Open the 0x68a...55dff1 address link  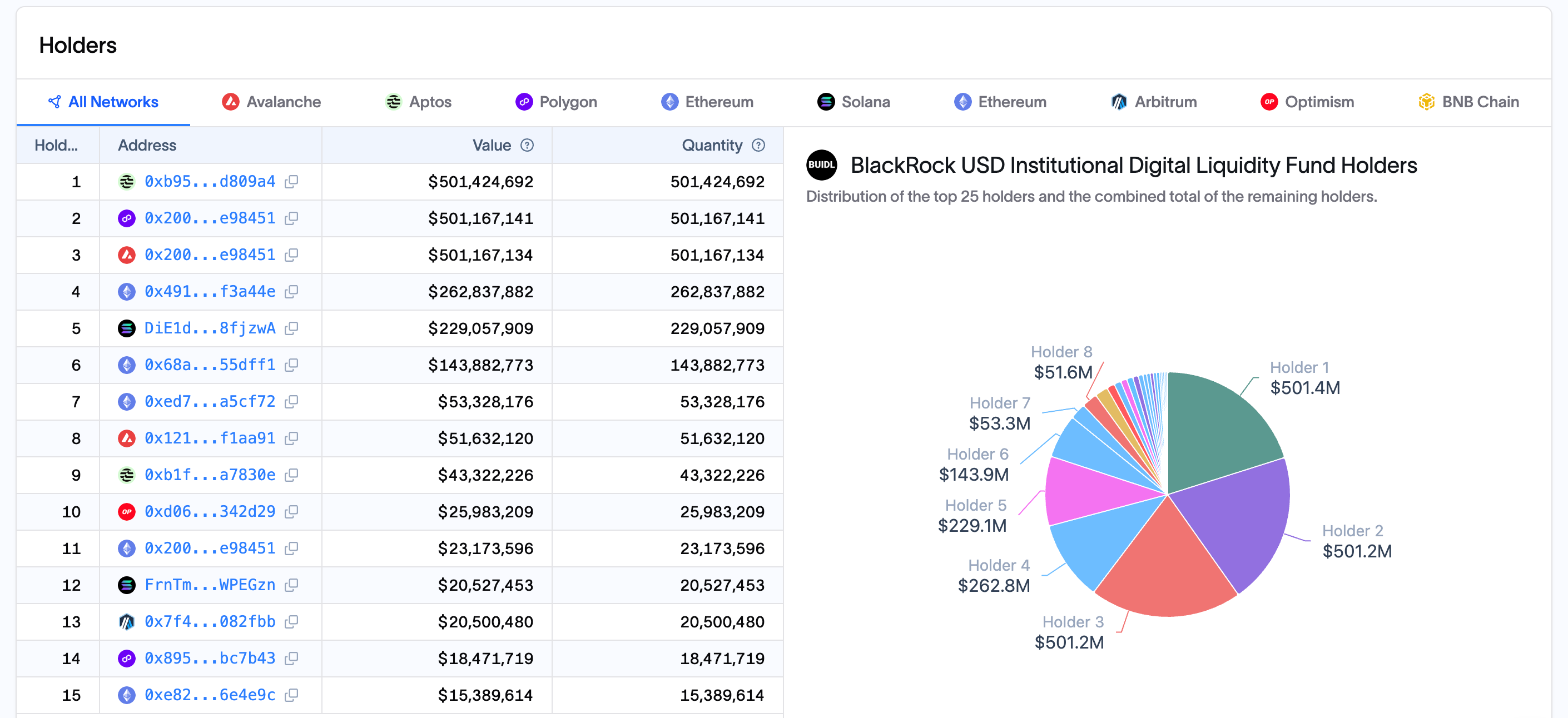(x=210, y=365)
